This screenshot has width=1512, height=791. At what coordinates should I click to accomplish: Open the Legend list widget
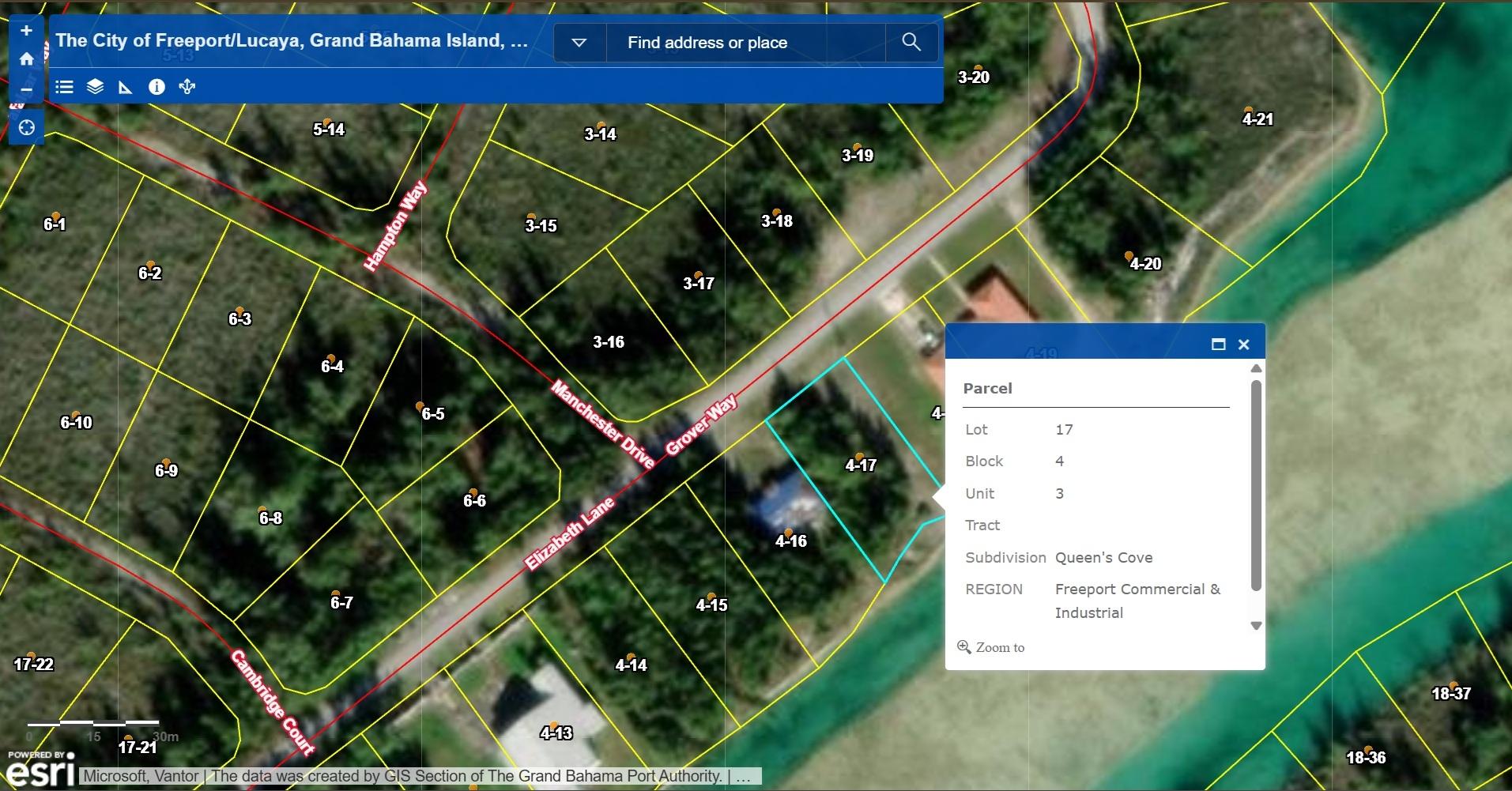[x=65, y=87]
